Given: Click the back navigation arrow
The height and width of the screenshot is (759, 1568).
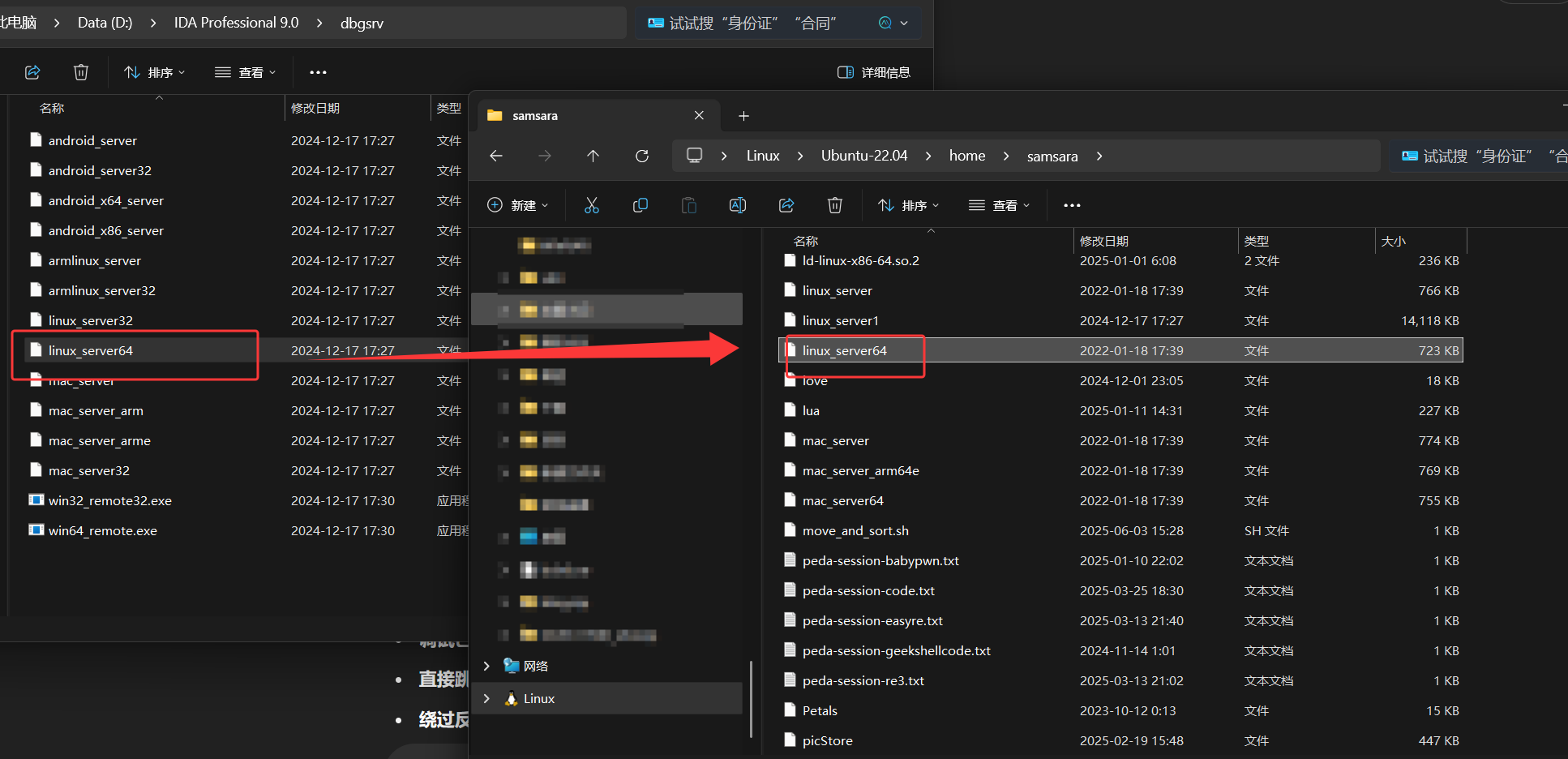Looking at the screenshot, I should point(496,156).
